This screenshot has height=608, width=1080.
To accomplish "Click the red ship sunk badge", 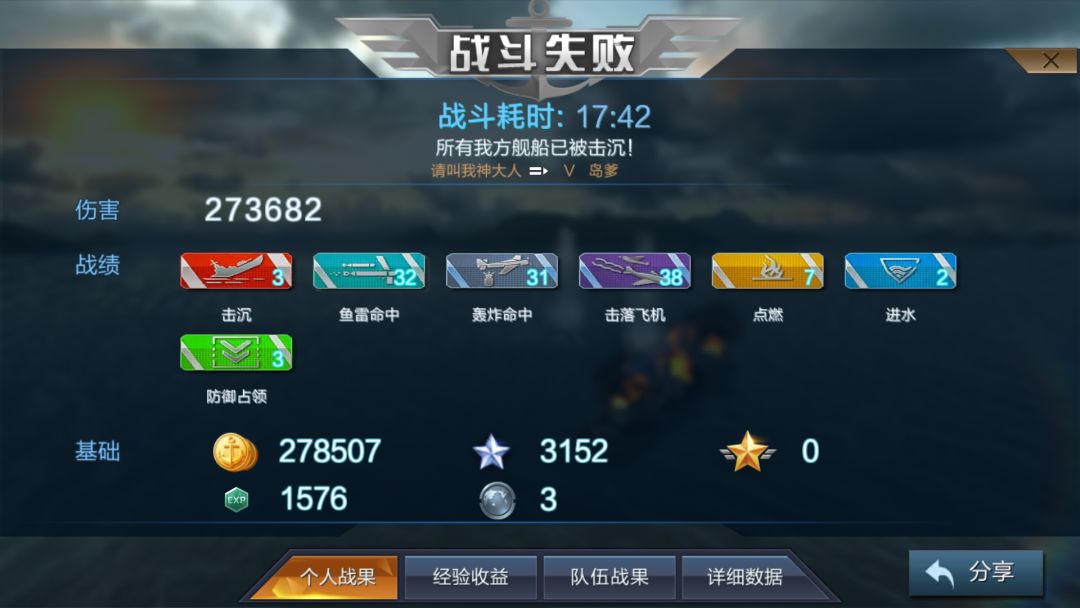I will [x=236, y=271].
